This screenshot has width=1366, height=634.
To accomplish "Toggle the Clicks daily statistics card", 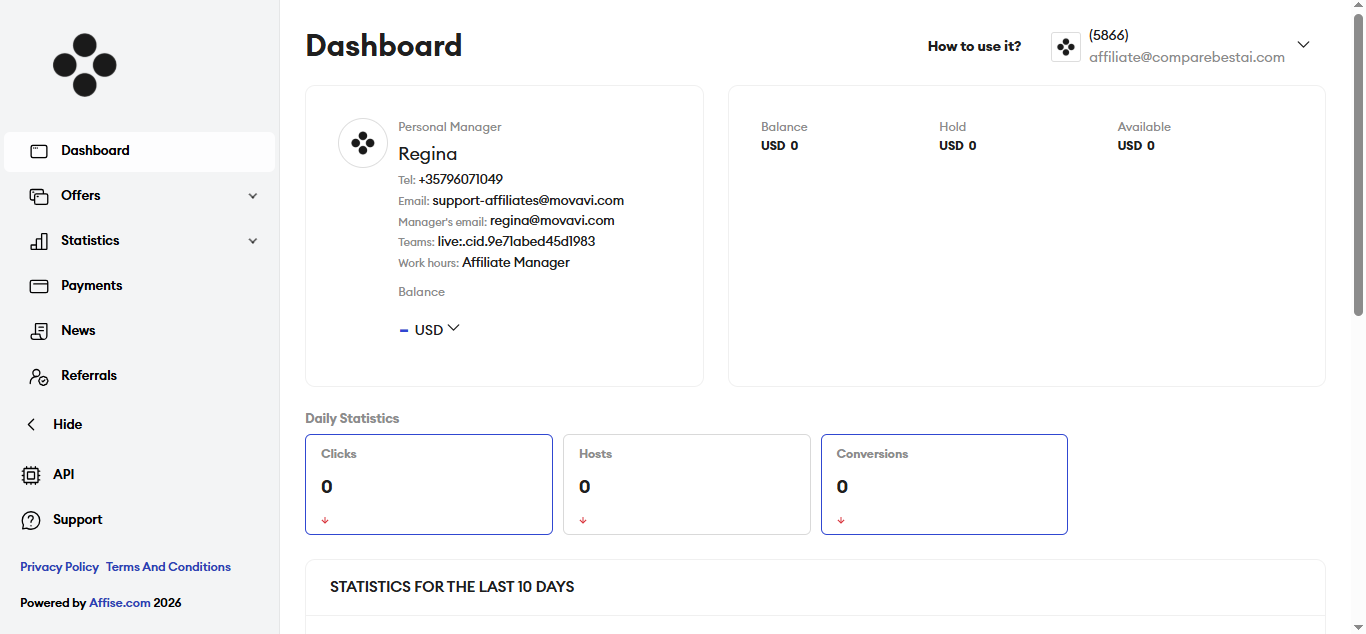I will pos(429,484).
